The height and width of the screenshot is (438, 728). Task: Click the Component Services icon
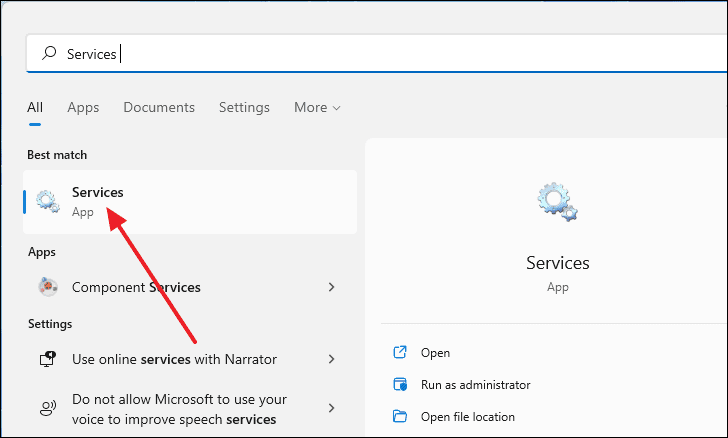tap(48, 287)
